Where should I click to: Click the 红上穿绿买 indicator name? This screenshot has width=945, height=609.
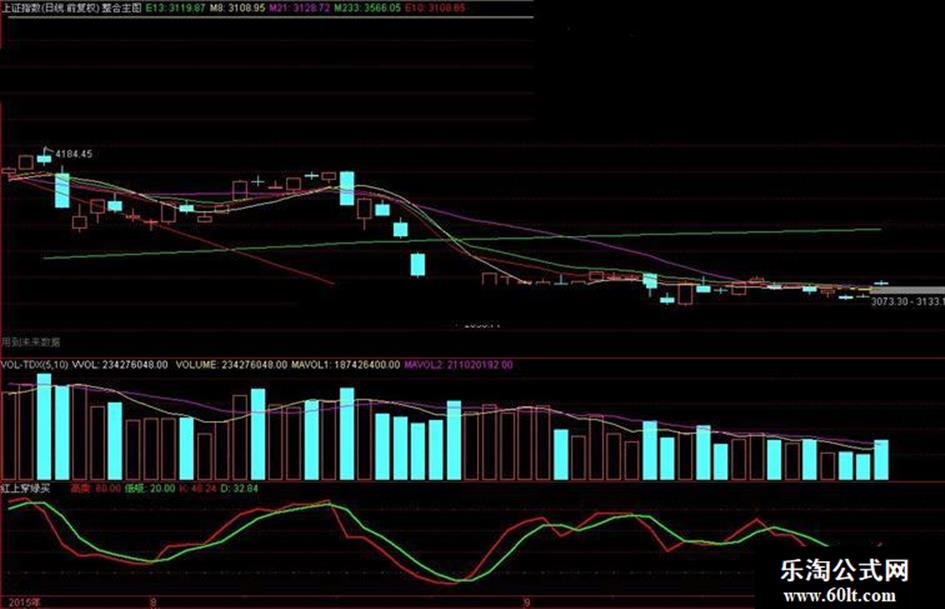25,488
